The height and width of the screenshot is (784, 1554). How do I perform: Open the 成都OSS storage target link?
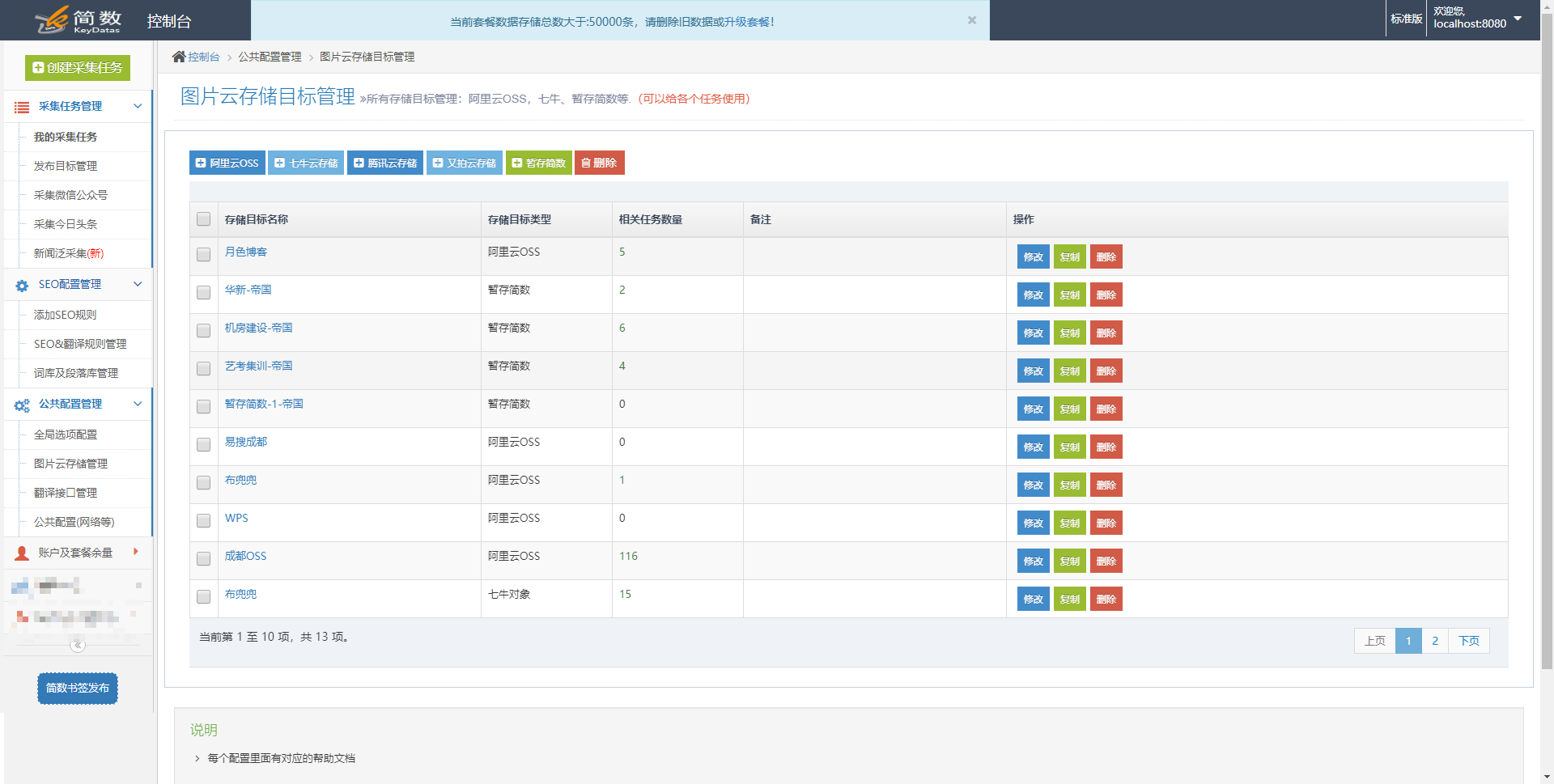pyautogui.click(x=245, y=556)
